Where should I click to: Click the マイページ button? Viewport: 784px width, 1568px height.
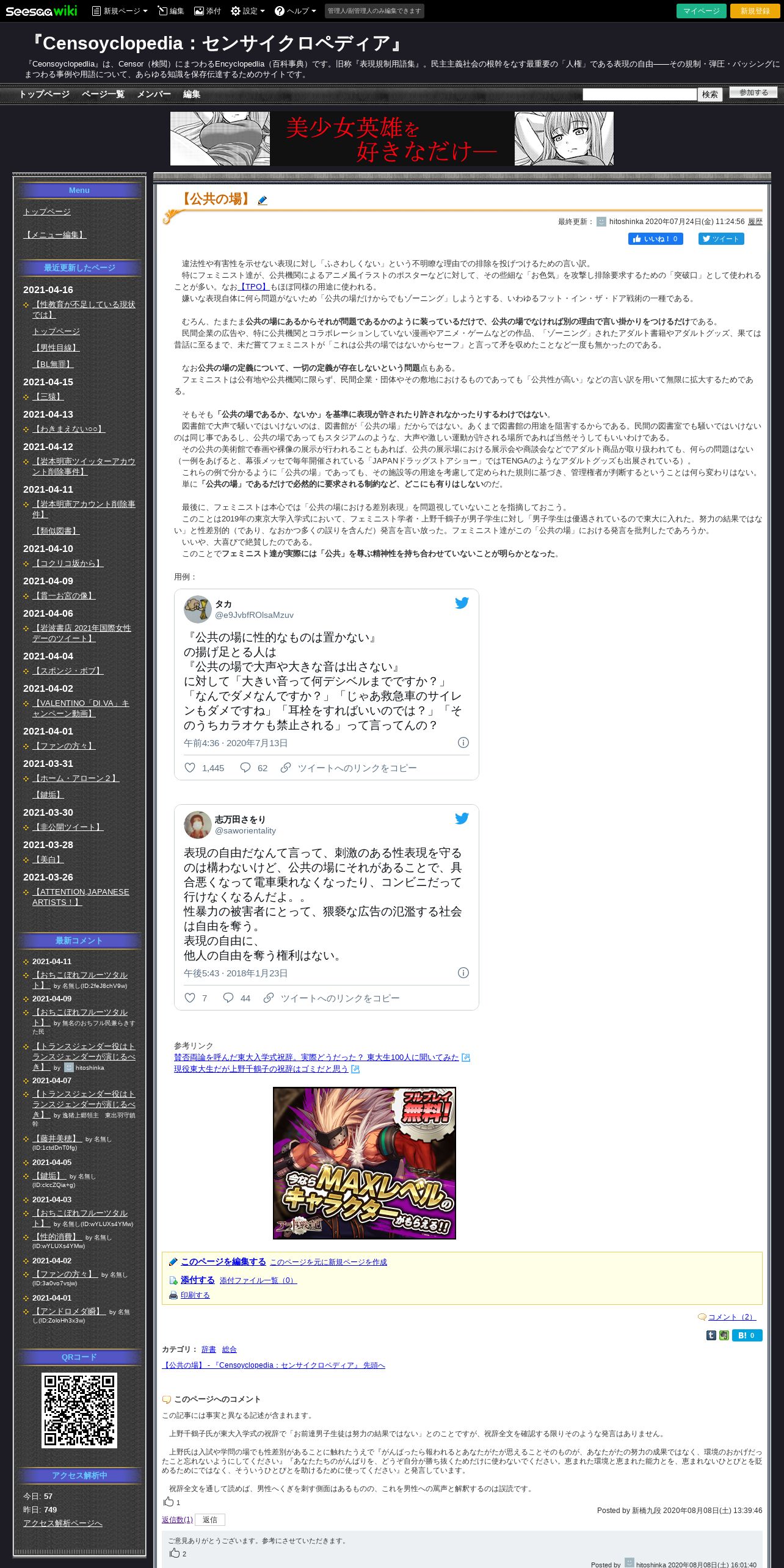702,11
